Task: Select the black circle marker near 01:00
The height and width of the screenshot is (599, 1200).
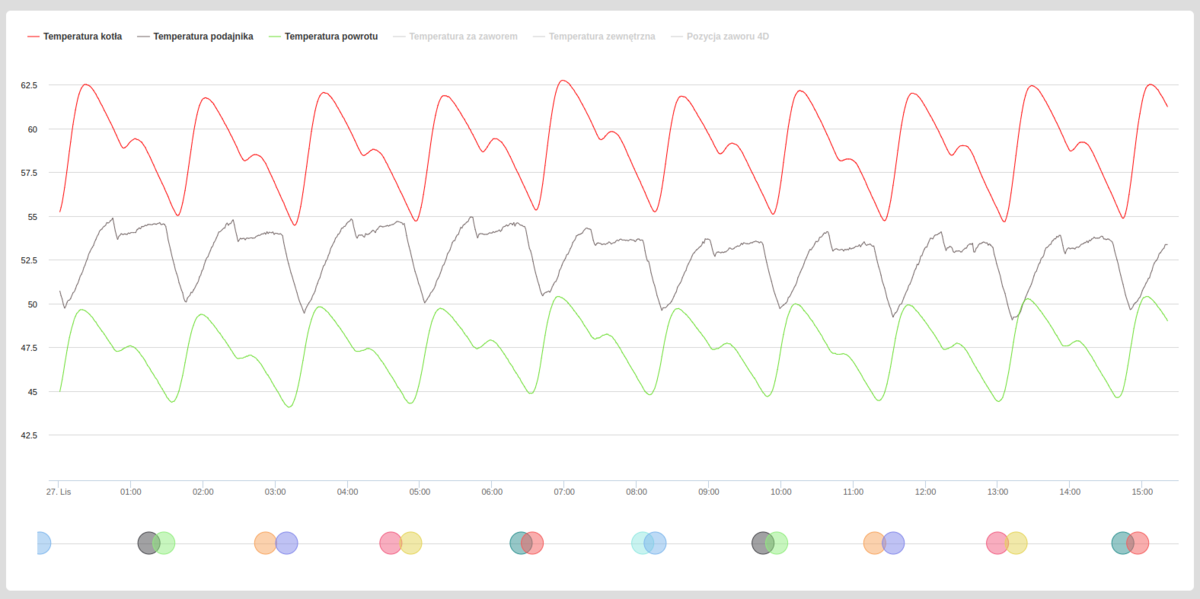Action: 146,543
